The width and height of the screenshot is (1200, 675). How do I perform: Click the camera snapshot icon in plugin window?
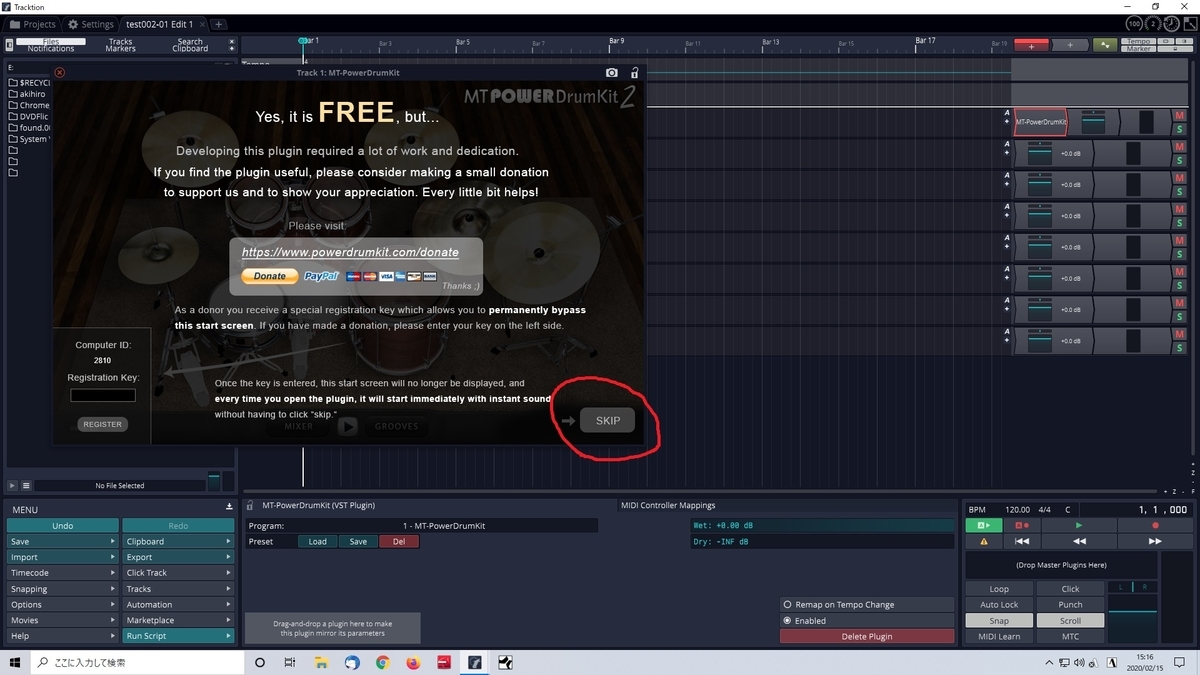pyautogui.click(x=612, y=73)
